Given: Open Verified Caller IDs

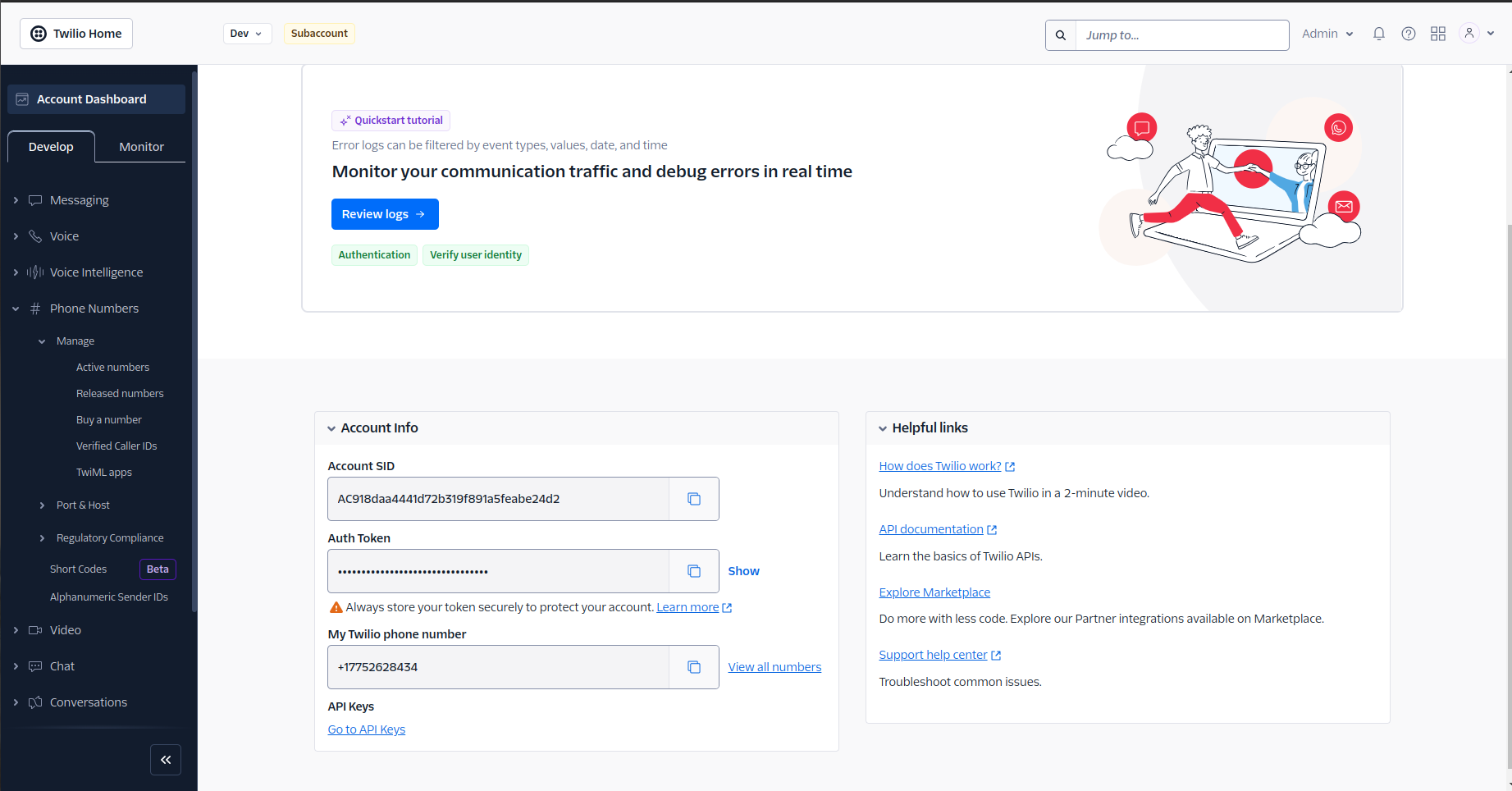Looking at the screenshot, I should click(x=116, y=446).
